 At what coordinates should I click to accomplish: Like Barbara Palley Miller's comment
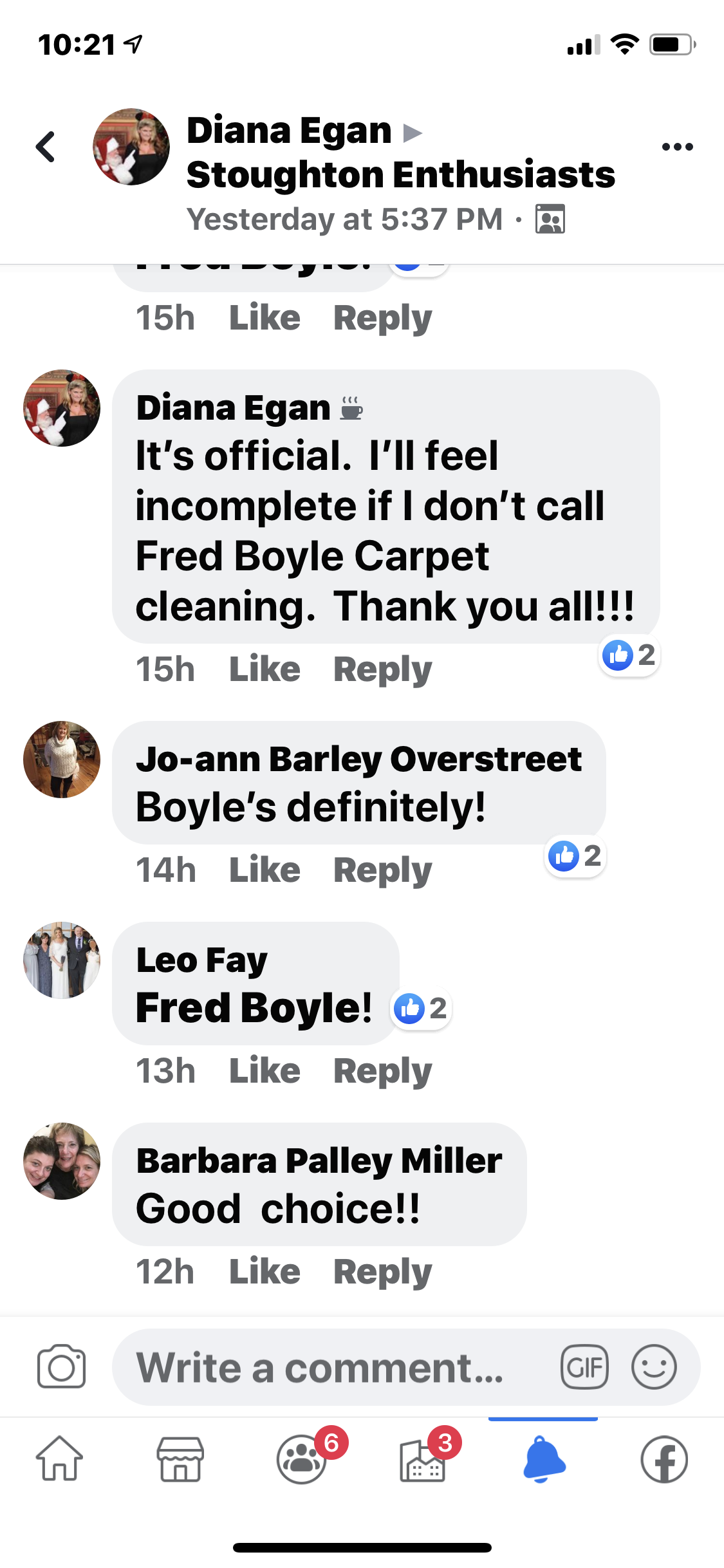coord(265,1272)
